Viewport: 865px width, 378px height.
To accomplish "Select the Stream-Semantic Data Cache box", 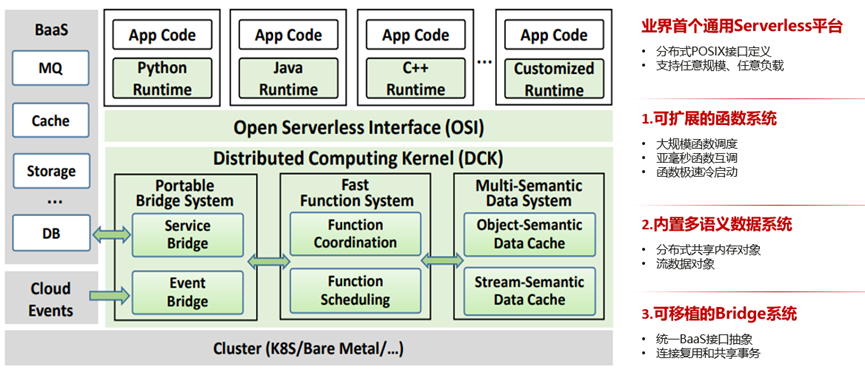I will tap(530, 291).
